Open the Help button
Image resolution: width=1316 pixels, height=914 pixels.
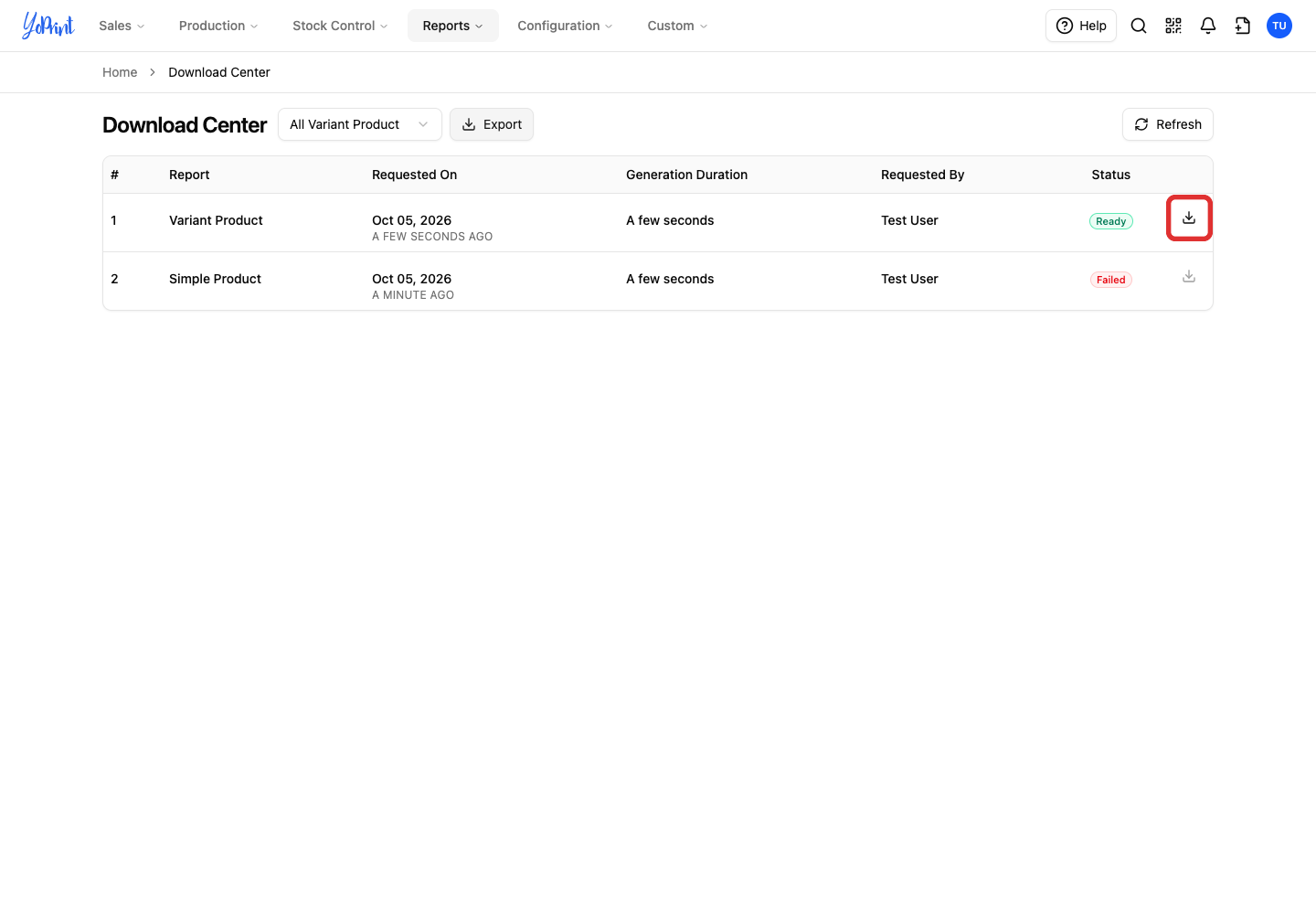1081,26
